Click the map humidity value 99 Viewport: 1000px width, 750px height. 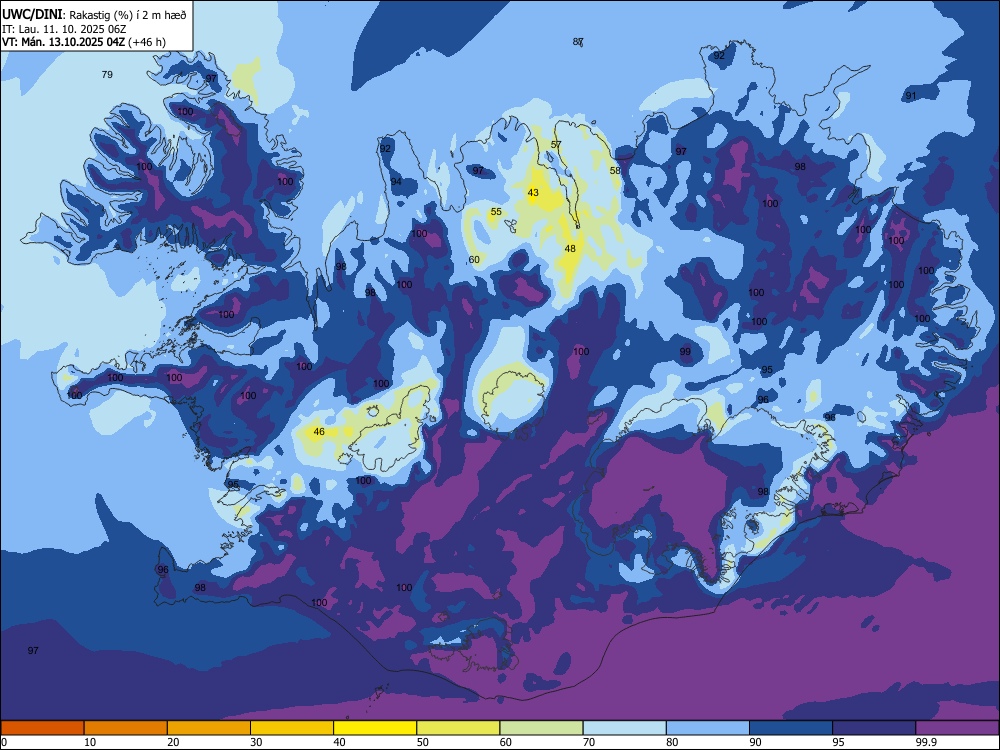pos(685,351)
